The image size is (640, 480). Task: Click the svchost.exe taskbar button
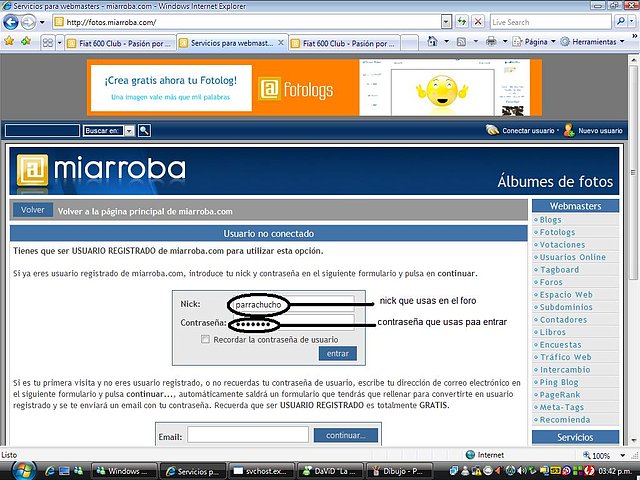click(x=262, y=471)
